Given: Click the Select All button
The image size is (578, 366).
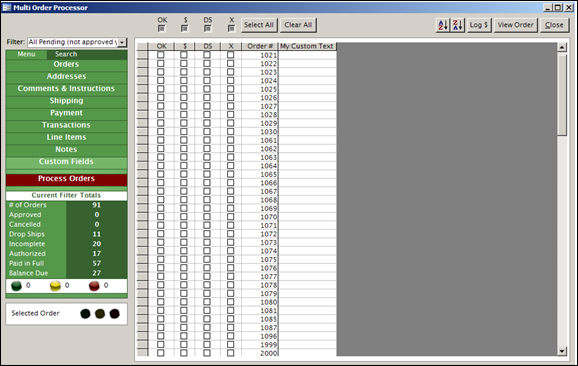Looking at the screenshot, I should pos(259,25).
